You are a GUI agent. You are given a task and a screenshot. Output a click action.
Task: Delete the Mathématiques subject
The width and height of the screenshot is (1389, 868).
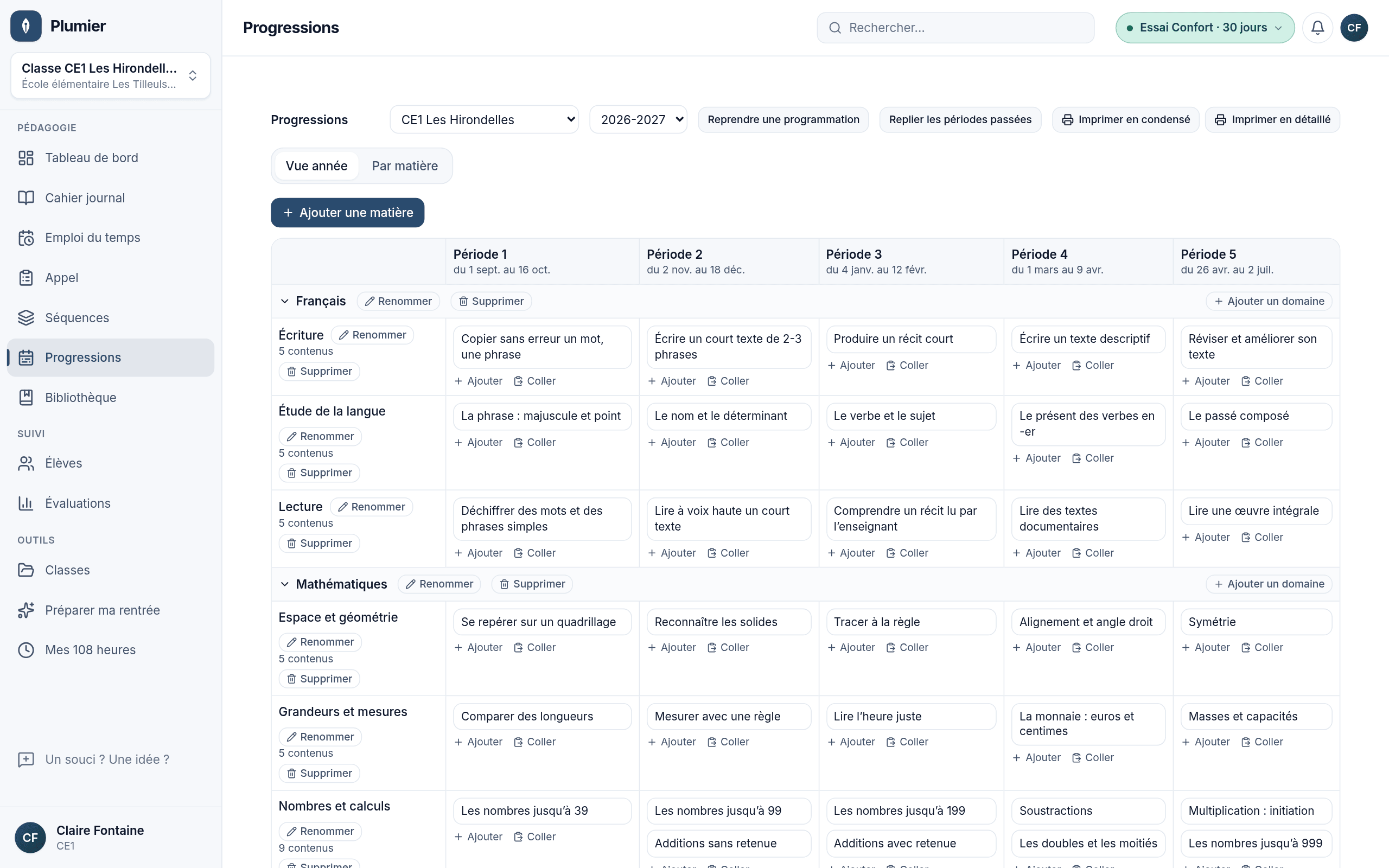[x=532, y=584]
